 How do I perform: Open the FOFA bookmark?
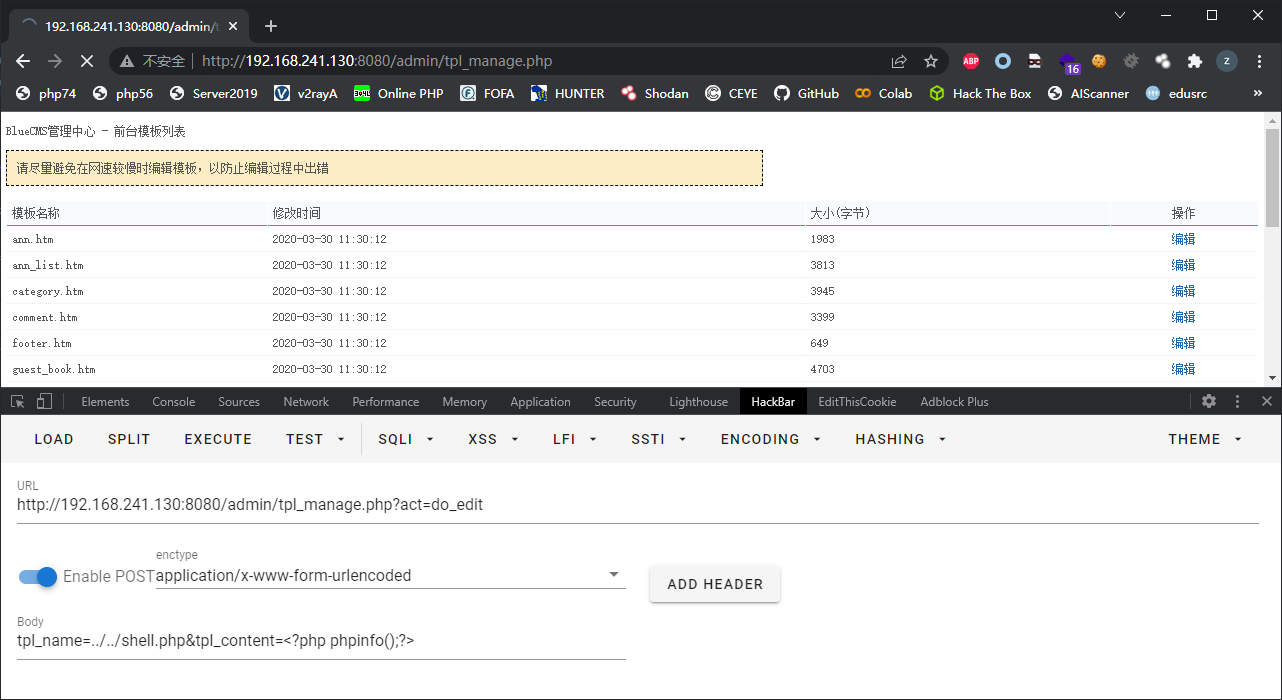tap(487, 93)
